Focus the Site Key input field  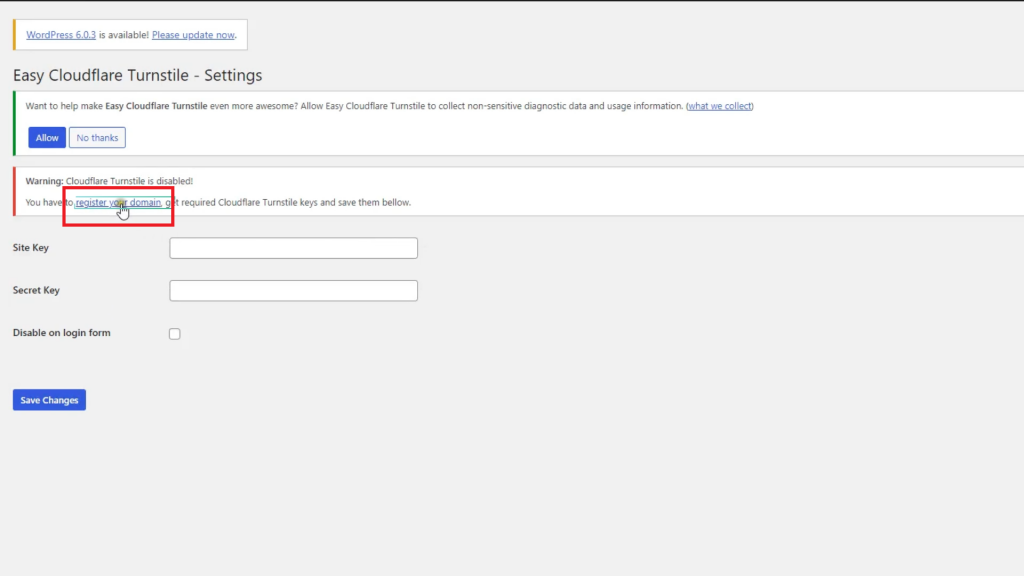293,248
